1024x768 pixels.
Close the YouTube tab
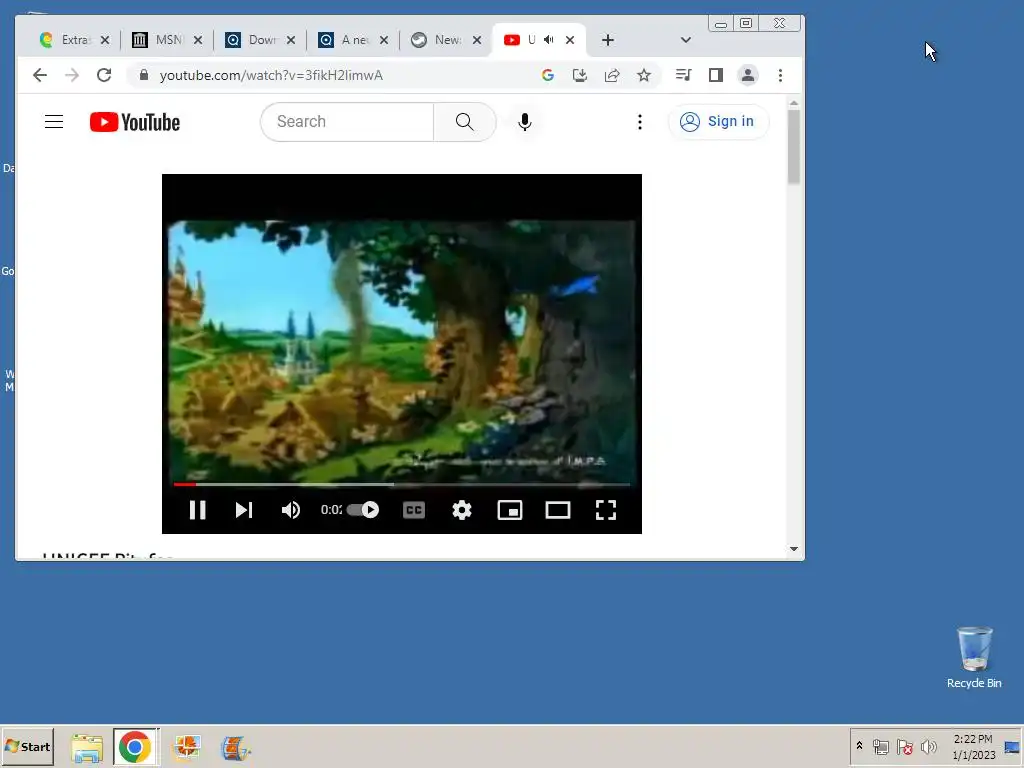click(x=570, y=40)
